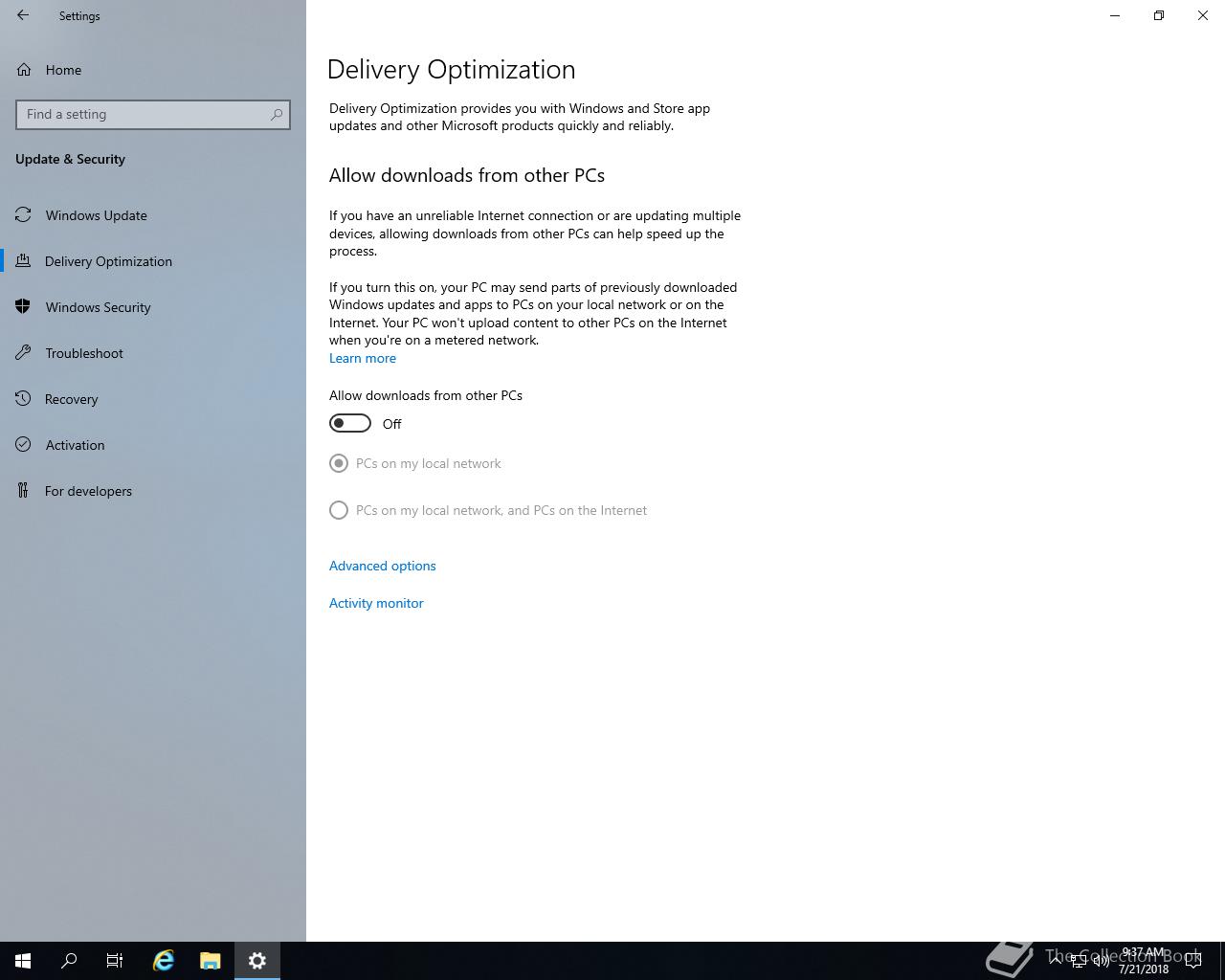Viewport: 1225px width, 980px height.
Task: Open the Windows Start menu
Action: point(23,961)
